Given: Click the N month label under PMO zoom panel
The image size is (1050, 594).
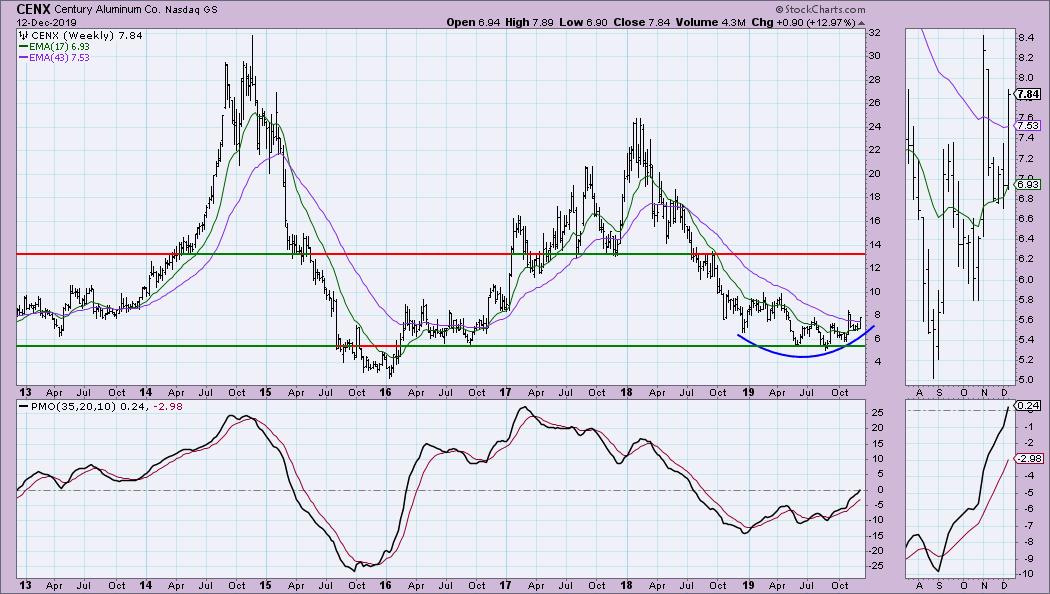Looking at the screenshot, I should [984, 585].
